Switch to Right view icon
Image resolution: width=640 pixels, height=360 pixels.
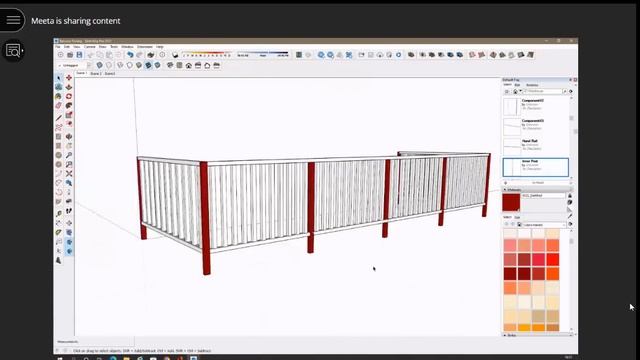[198, 65]
